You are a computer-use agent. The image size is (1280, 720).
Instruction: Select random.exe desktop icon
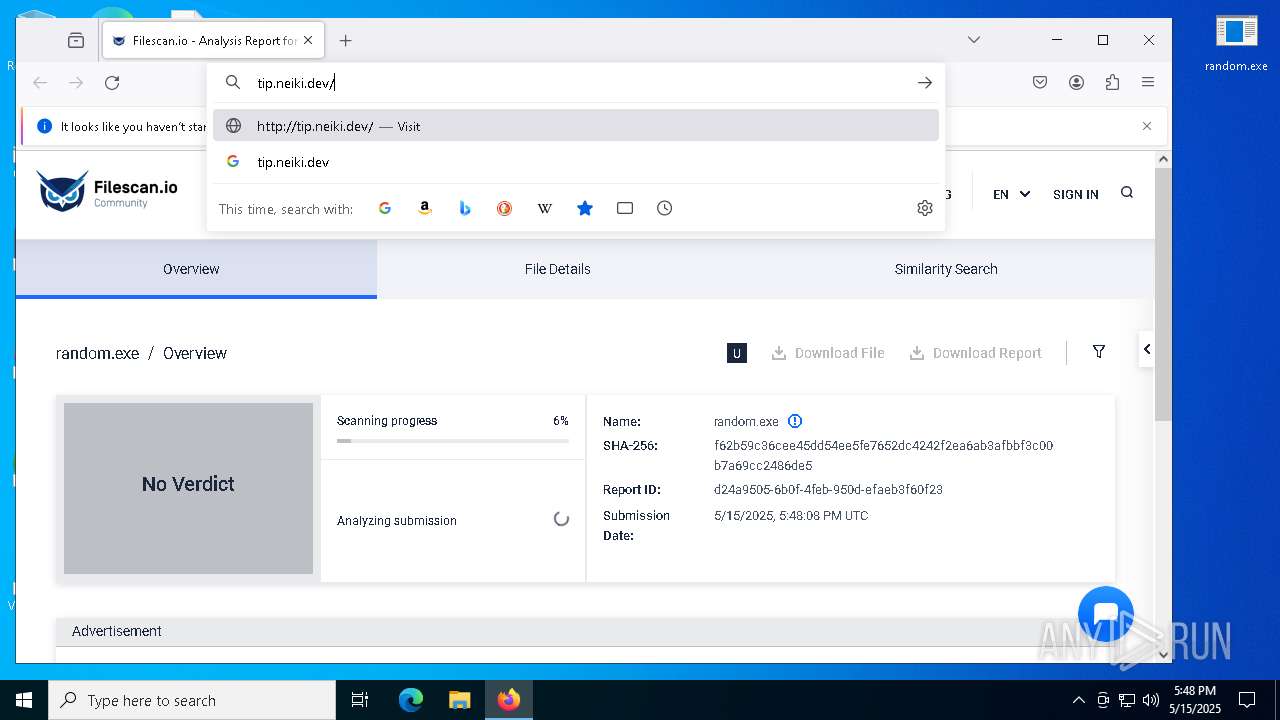[1236, 43]
